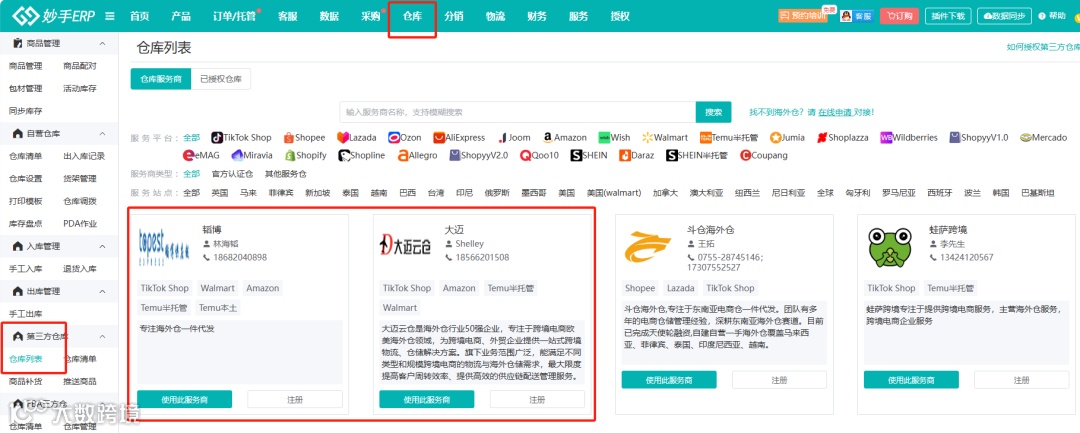Collapse the 入库管理 sidebar section
The width and height of the screenshot is (1080, 433).
pyautogui.click(x=103, y=246)
